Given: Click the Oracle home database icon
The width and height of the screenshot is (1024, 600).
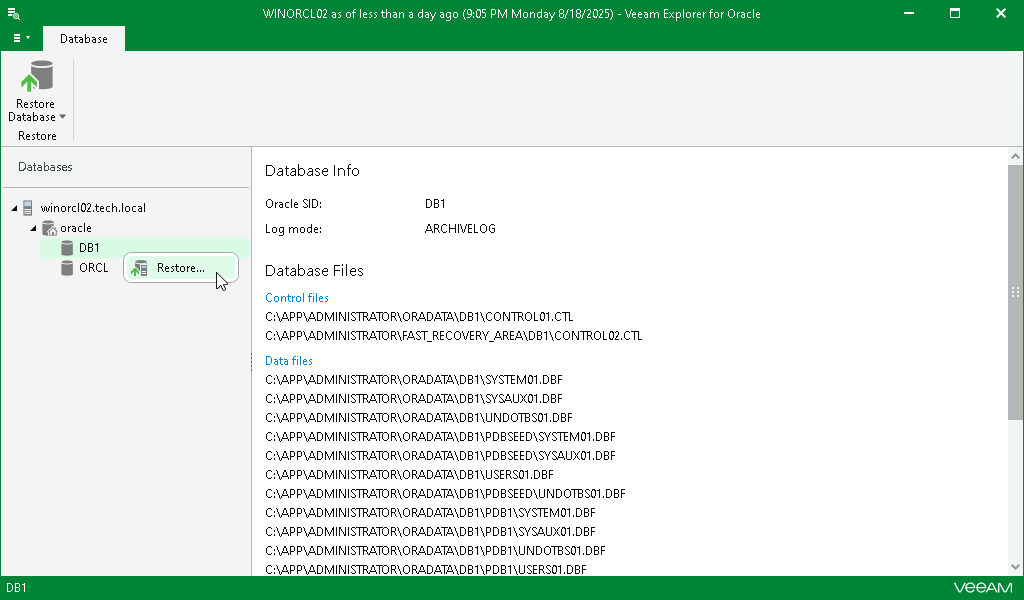Looking at the screenshot, I should (48, 227).
